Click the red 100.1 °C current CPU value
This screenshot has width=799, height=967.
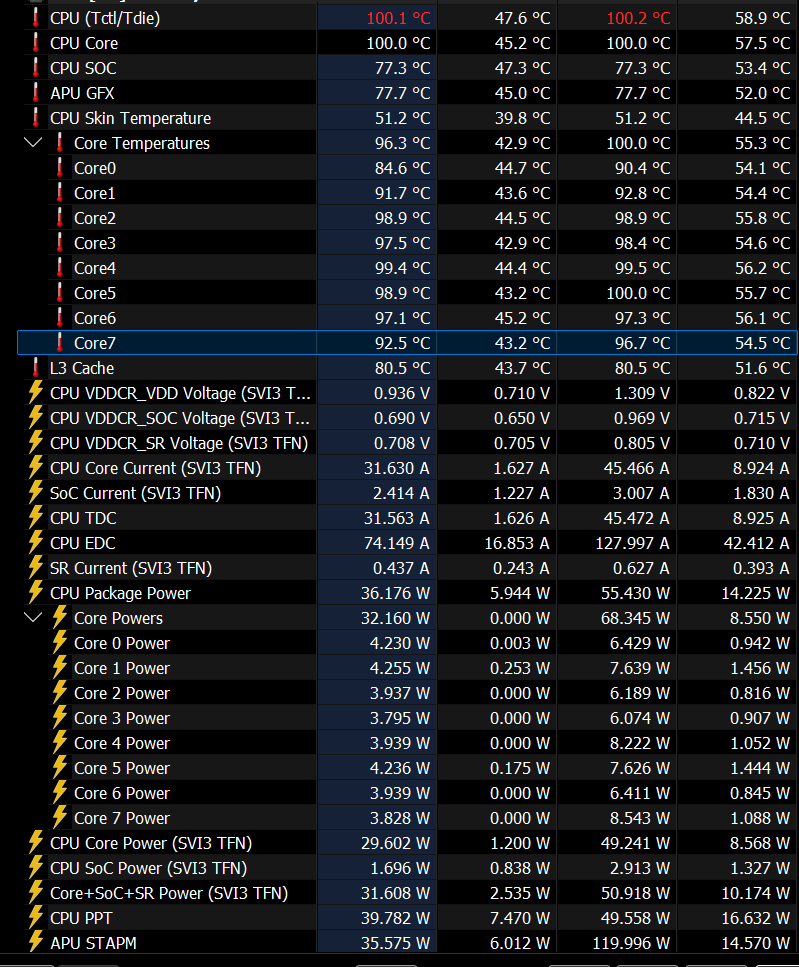coord(398,18)
